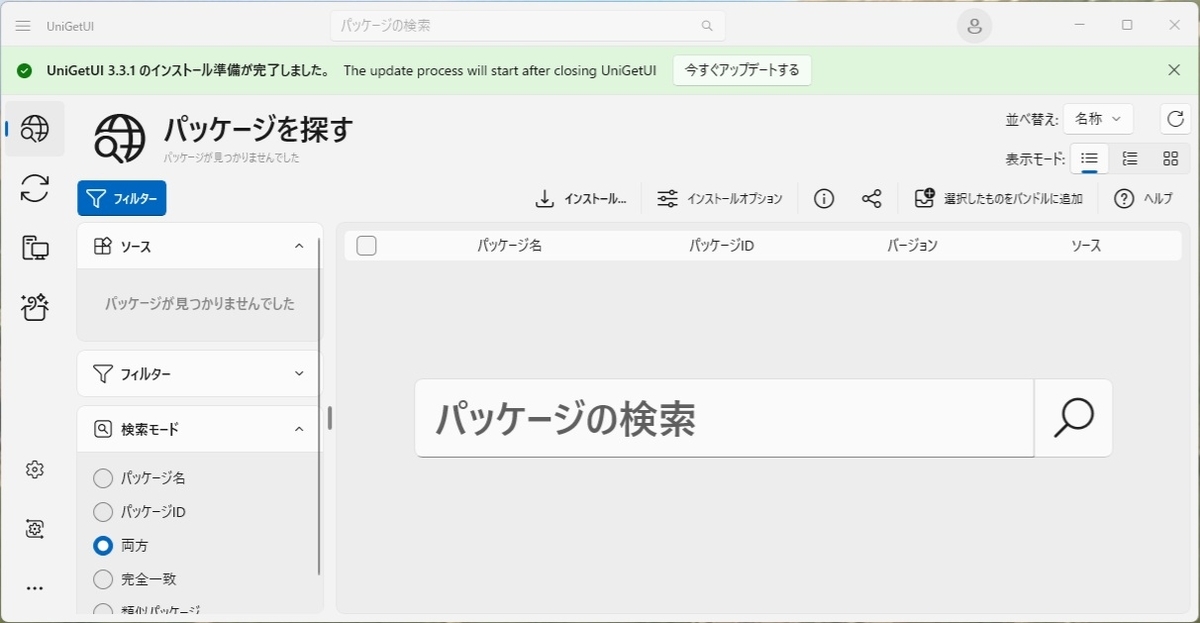Open the Installed Packages sidebar page

click(35, 248)
